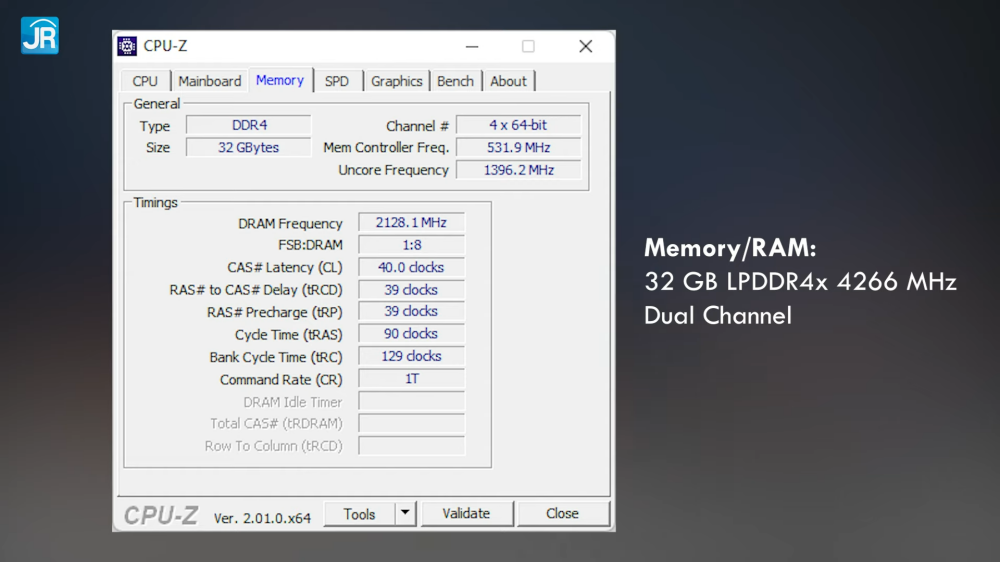Open the Graphics tab
This screenshot has height=562, width=1000.
click(x=397, y=81)
